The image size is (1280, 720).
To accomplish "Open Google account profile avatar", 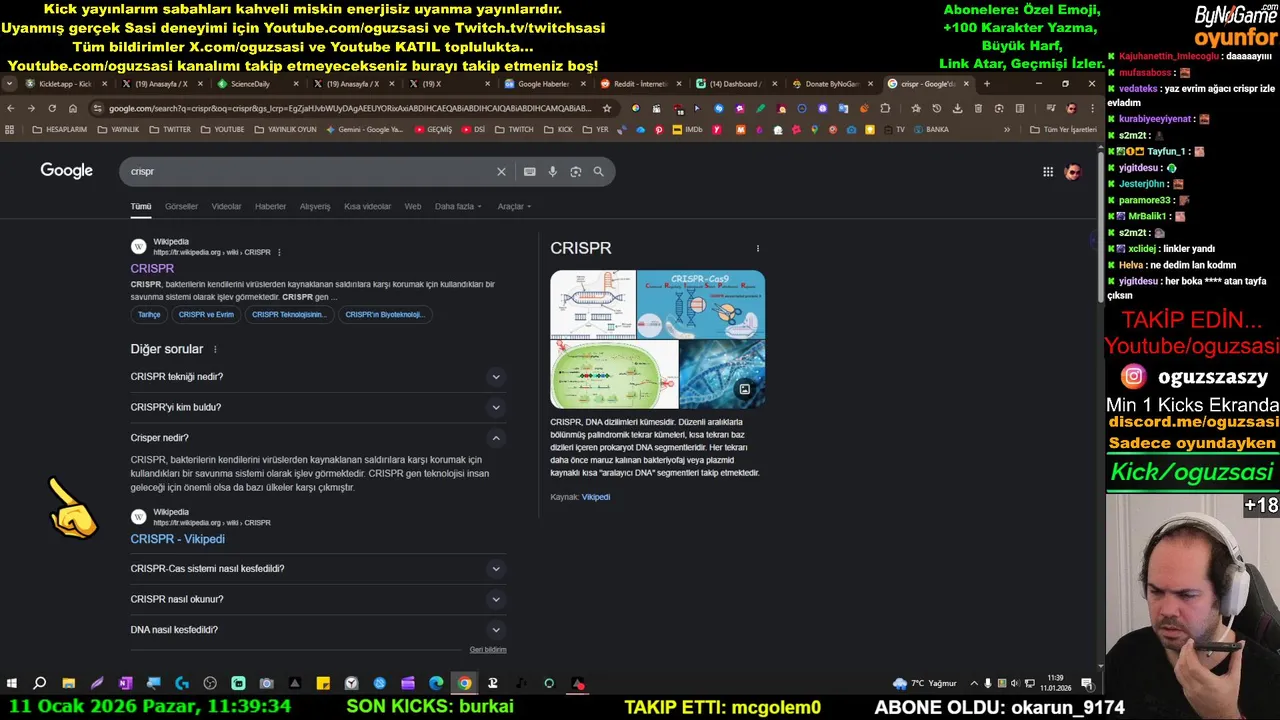I will pos(1073,172).
